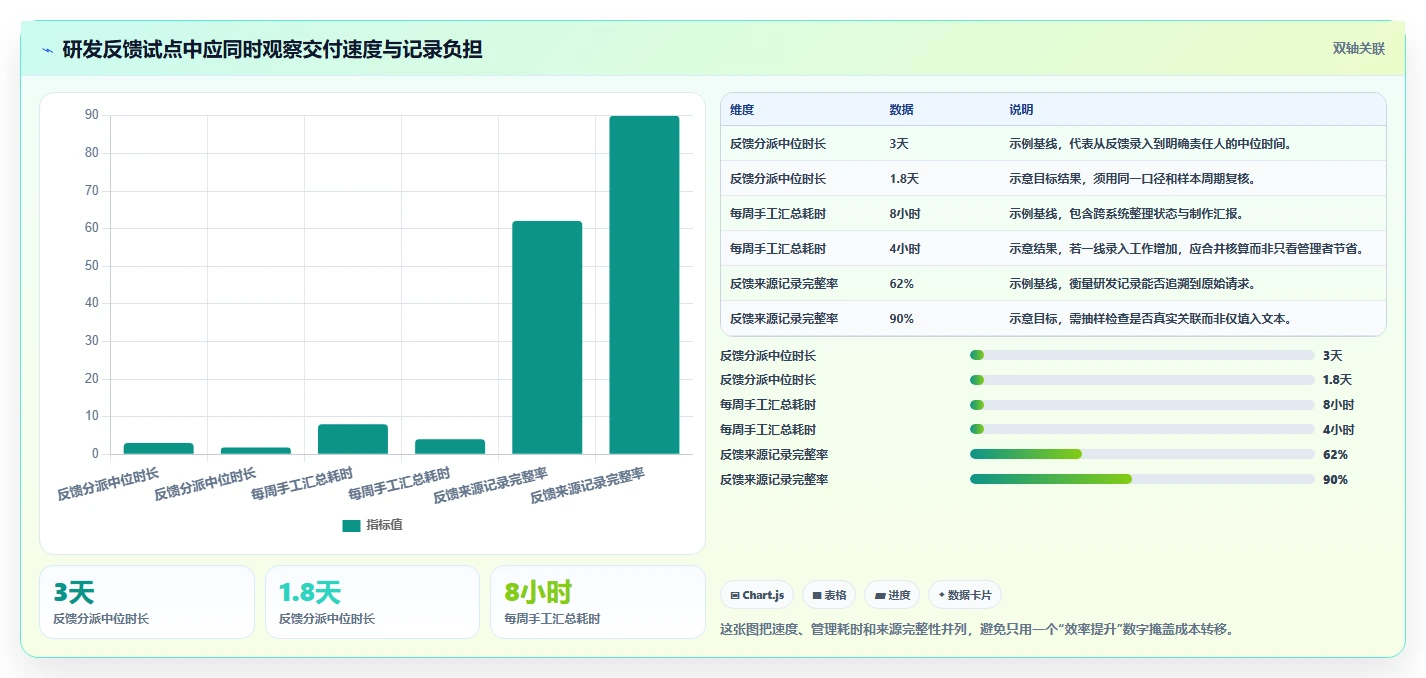
Task: Click y-axis label 90 on the chart
Action: tap(92, 115)
